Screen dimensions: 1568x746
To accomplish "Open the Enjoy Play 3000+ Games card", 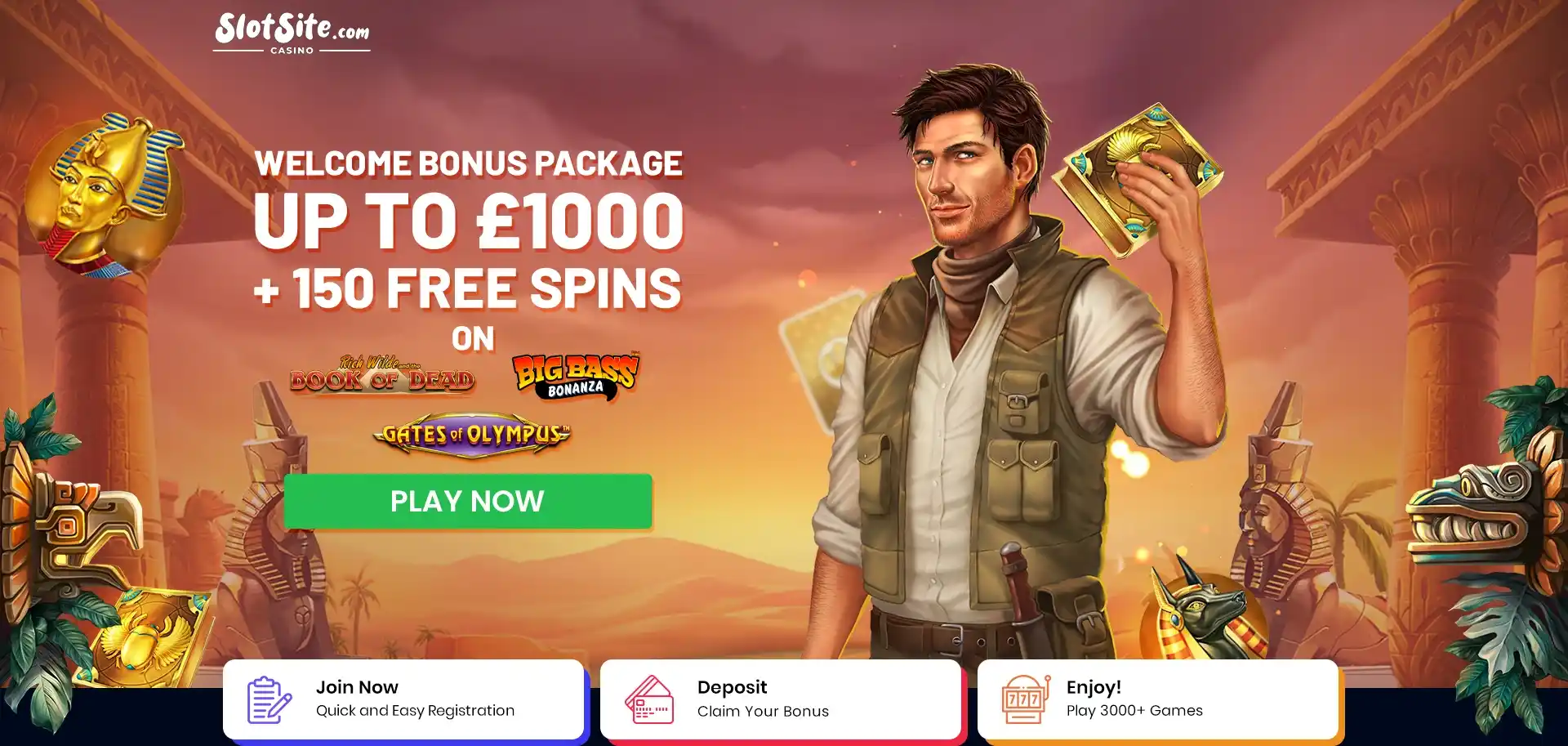I will pos(1158,699).
